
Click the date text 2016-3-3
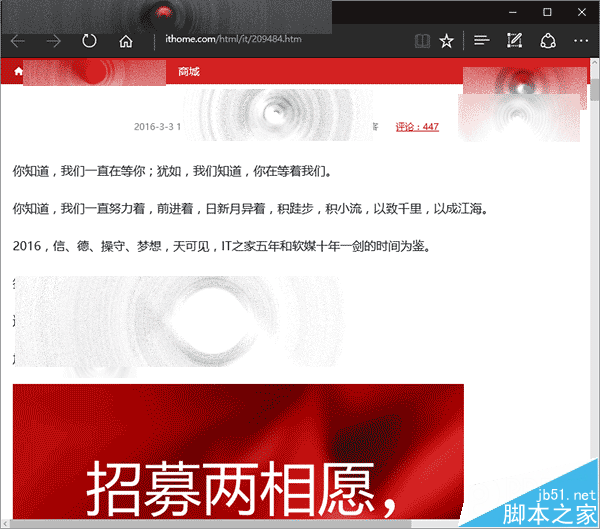pos(153,127)
